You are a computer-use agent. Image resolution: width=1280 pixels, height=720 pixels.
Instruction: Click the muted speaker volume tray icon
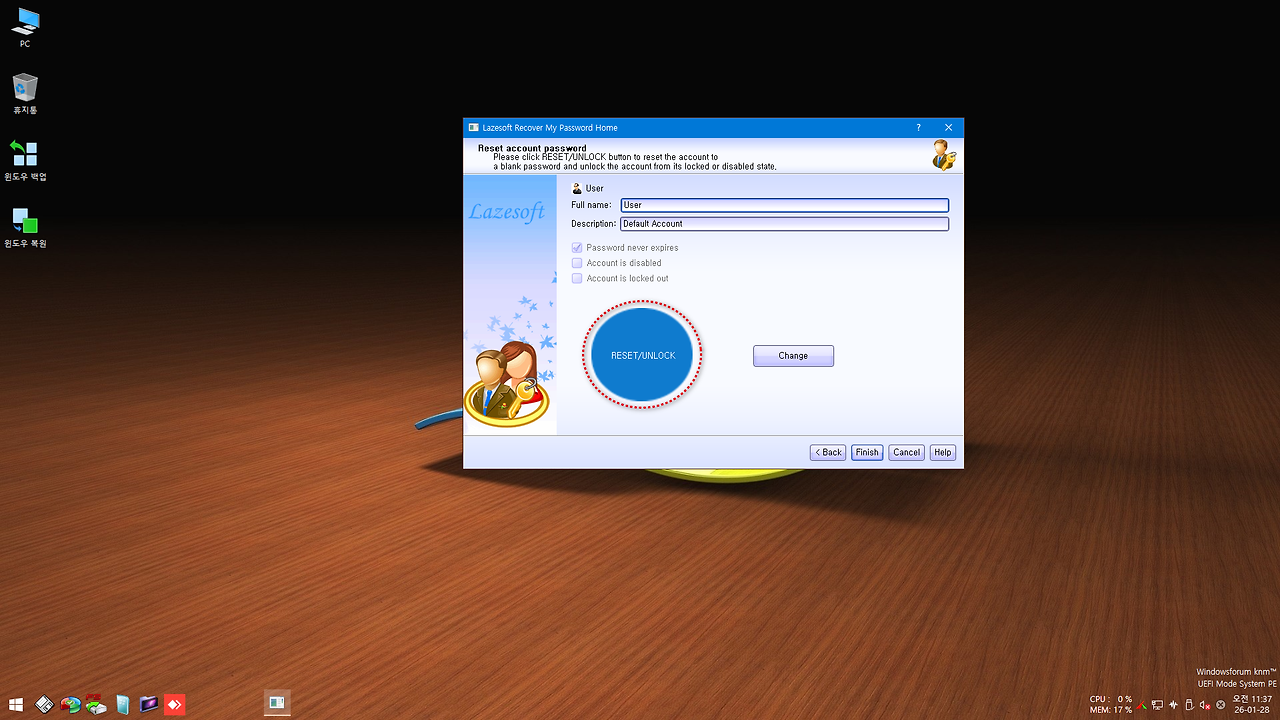coord(1204,705)
